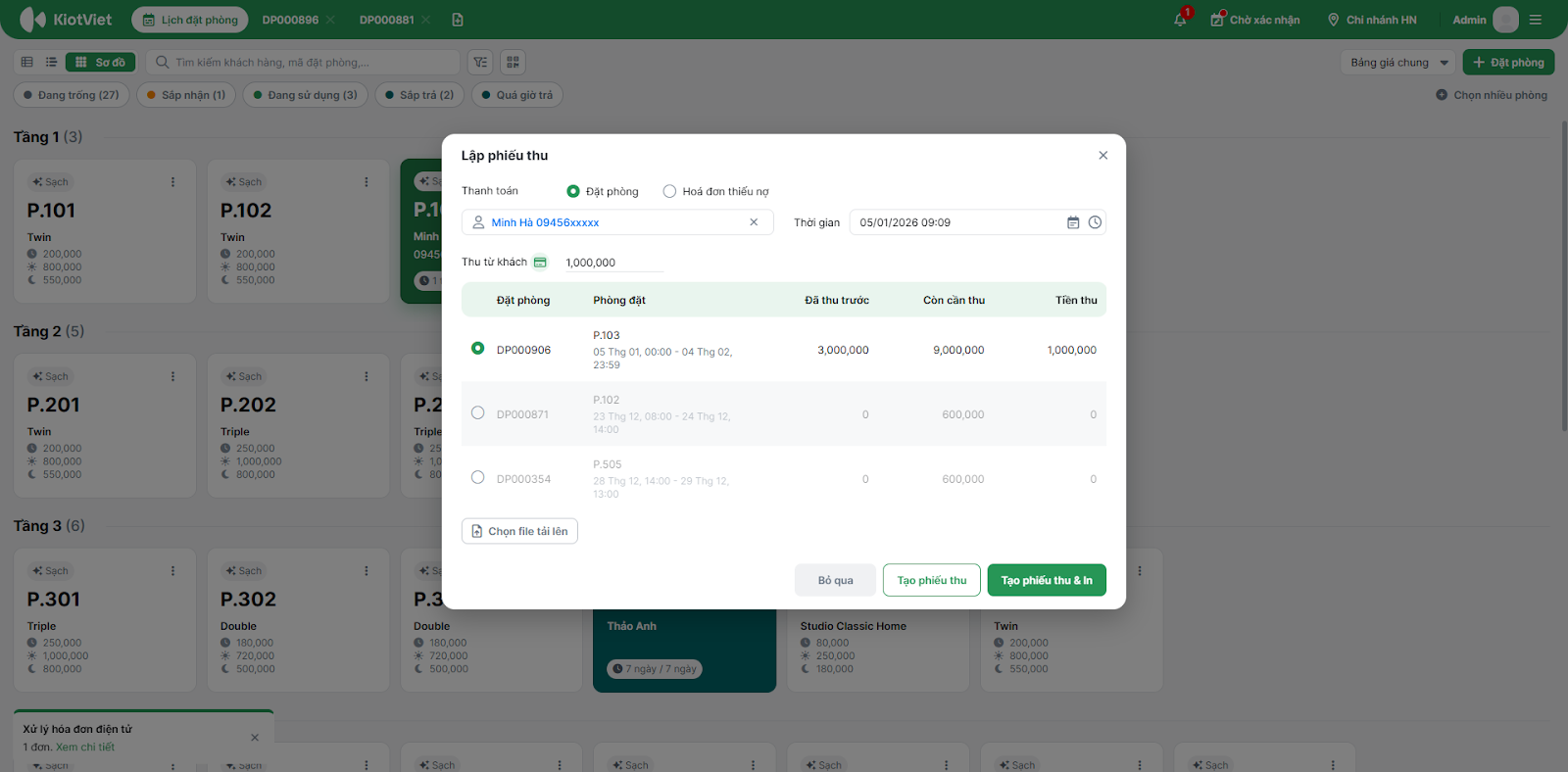Toggle the Sắp nhận (1) filter
The height and width of the screenshot is (772, 1568).
(x=186, y=95)
